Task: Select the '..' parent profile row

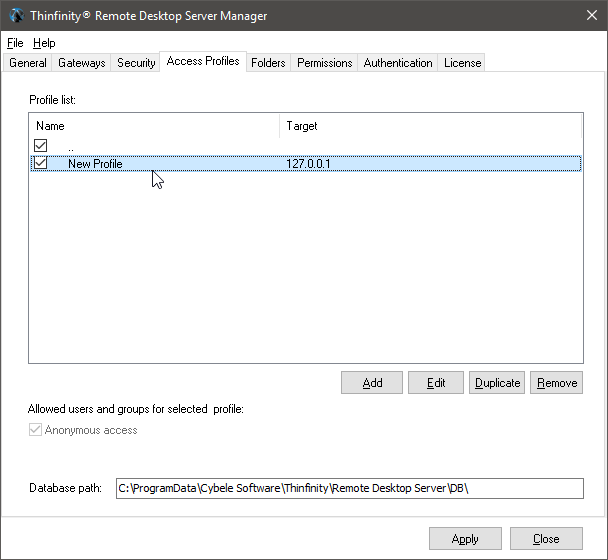Action: coord(306,147)
